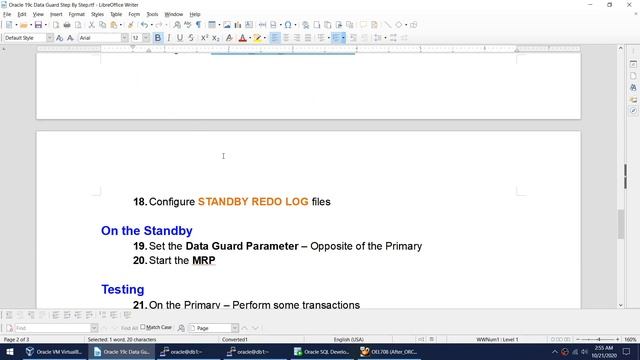Open the Font Size dropdown
This screenshot has height=360, width=640.
(146, 38)
